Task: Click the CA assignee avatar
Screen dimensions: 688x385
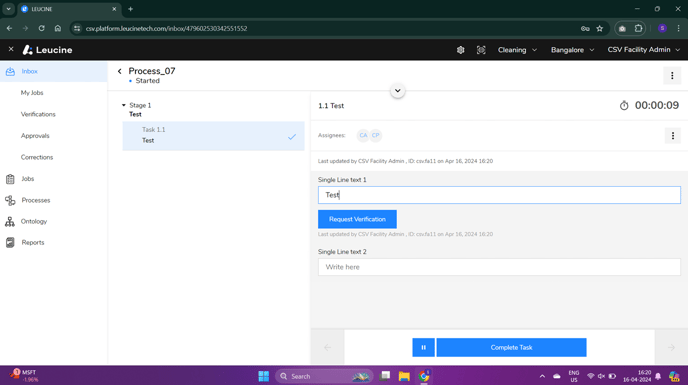Action: (x=363, y=136)
